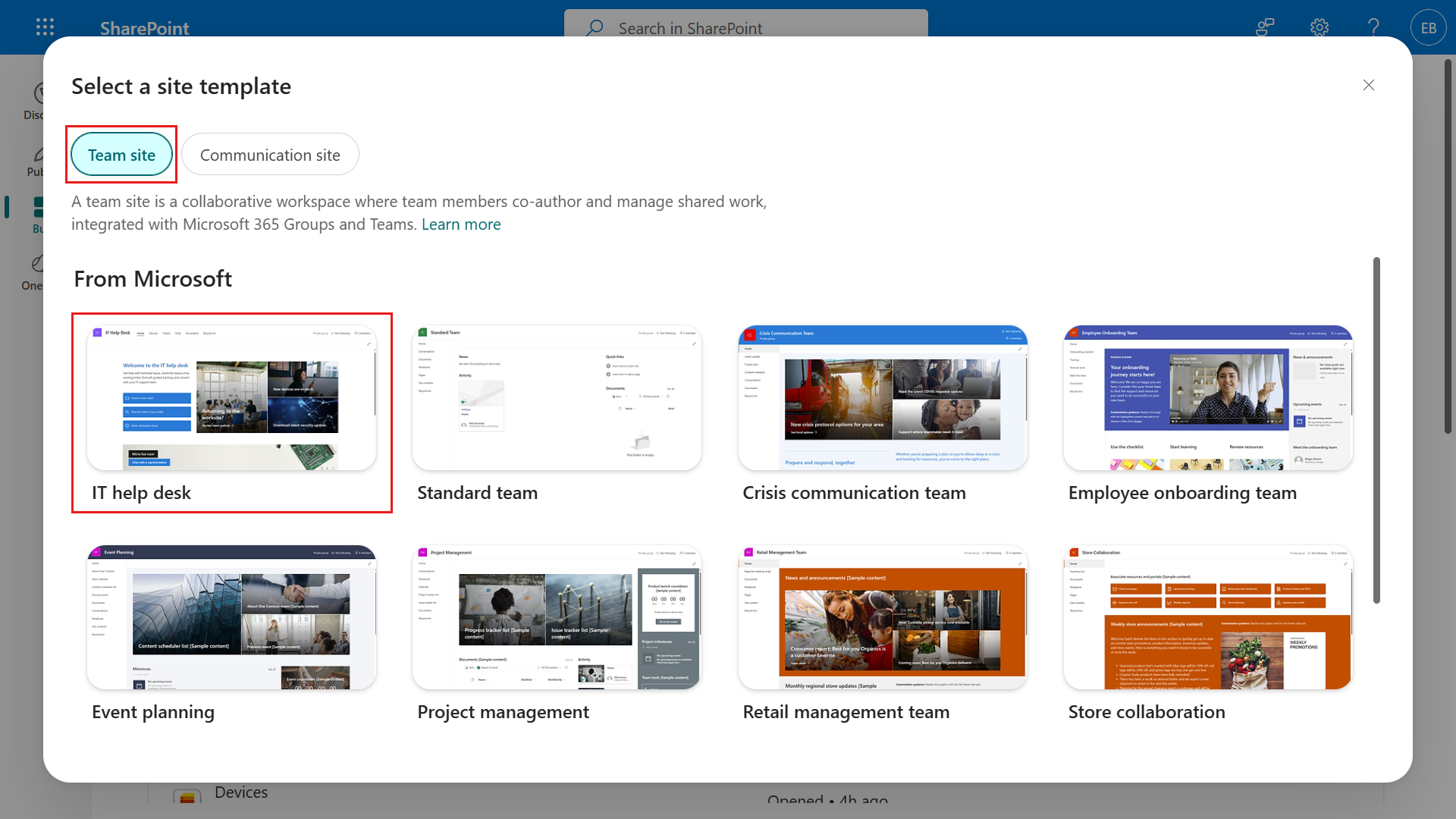This screenshot has width=1456, height=819.
Task: Open the EB account avatar
Action: pyautogui.click(x=1429, y=28)
